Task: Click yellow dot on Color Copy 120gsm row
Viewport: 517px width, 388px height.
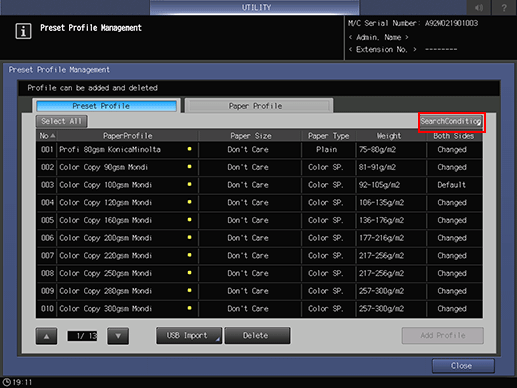Action: [189, 202]
